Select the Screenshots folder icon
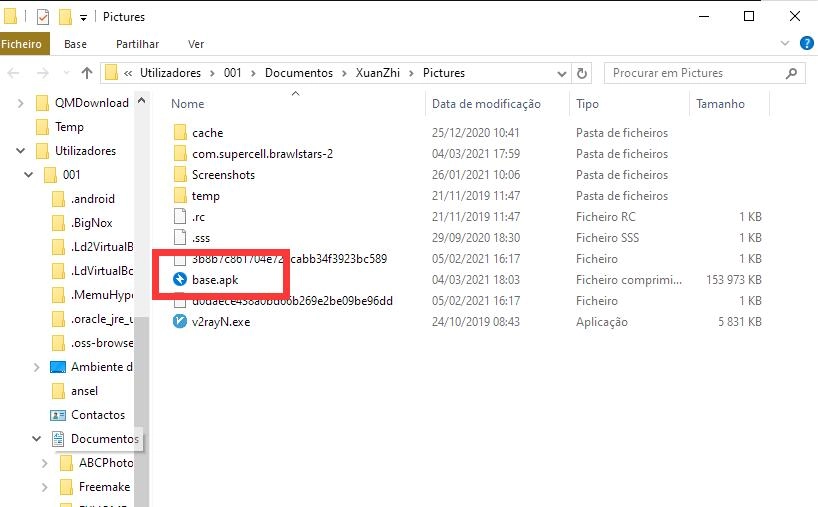818x507 pixels. point(180,175)
